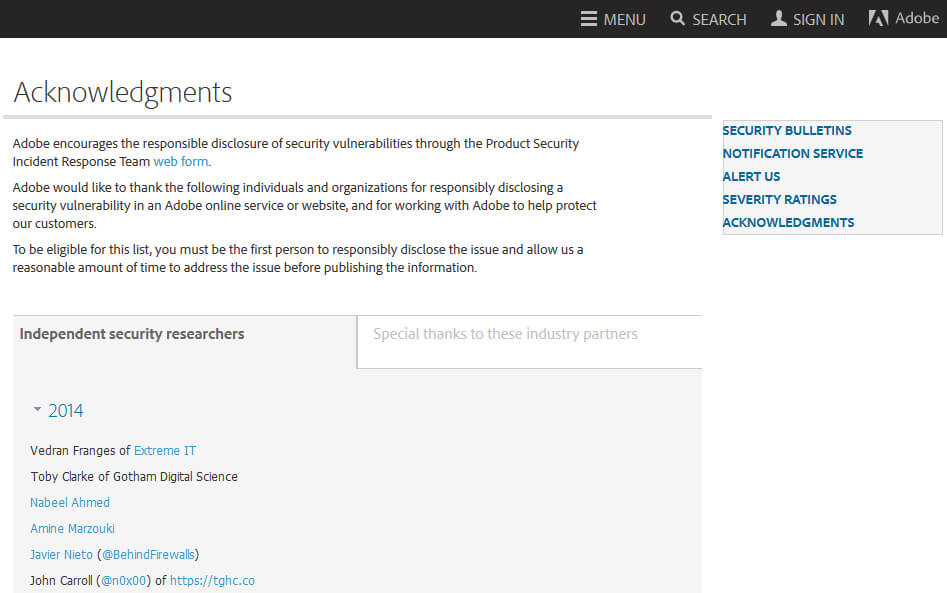
Task: Collapse the 2014 section arrow
Action: (x=37, y=410)
